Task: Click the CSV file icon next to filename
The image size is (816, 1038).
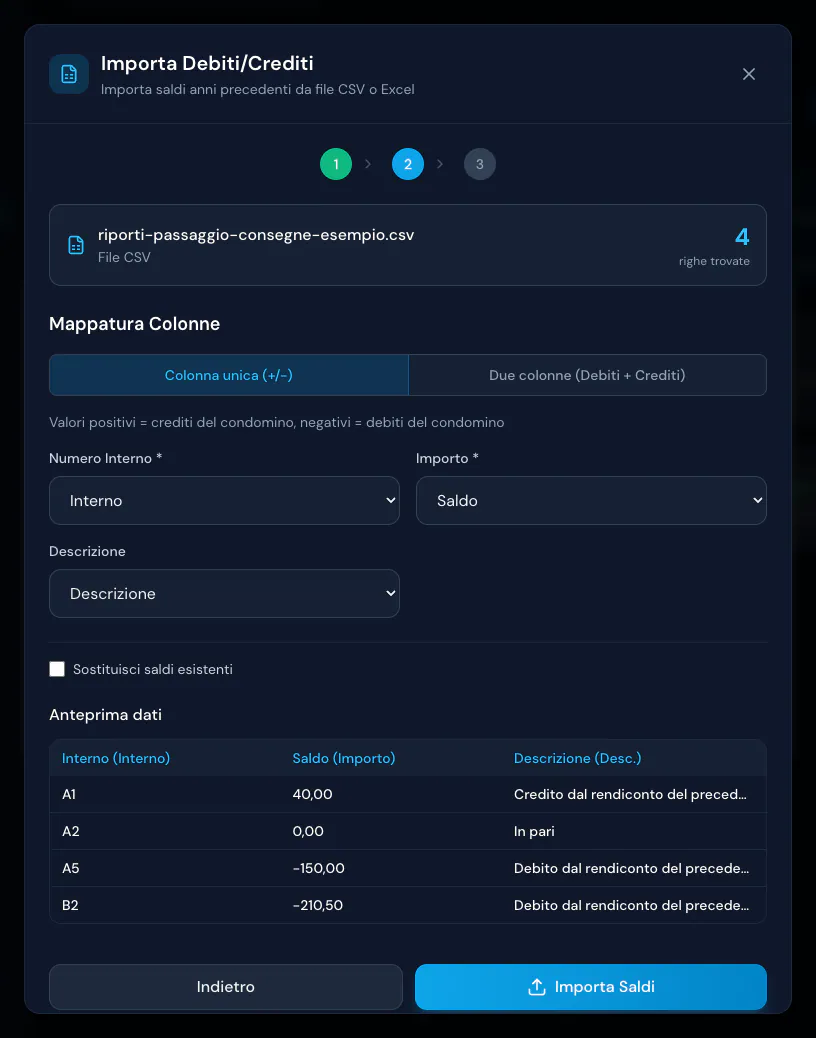Action: [x=76, y=245]
